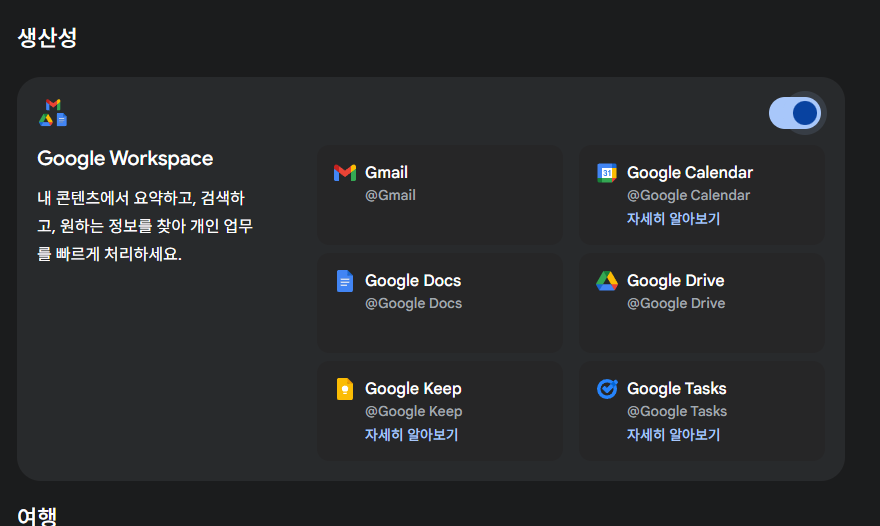Click the Google Tasks title text
This screenshot has height=526, width=880.
click(676, 388)
